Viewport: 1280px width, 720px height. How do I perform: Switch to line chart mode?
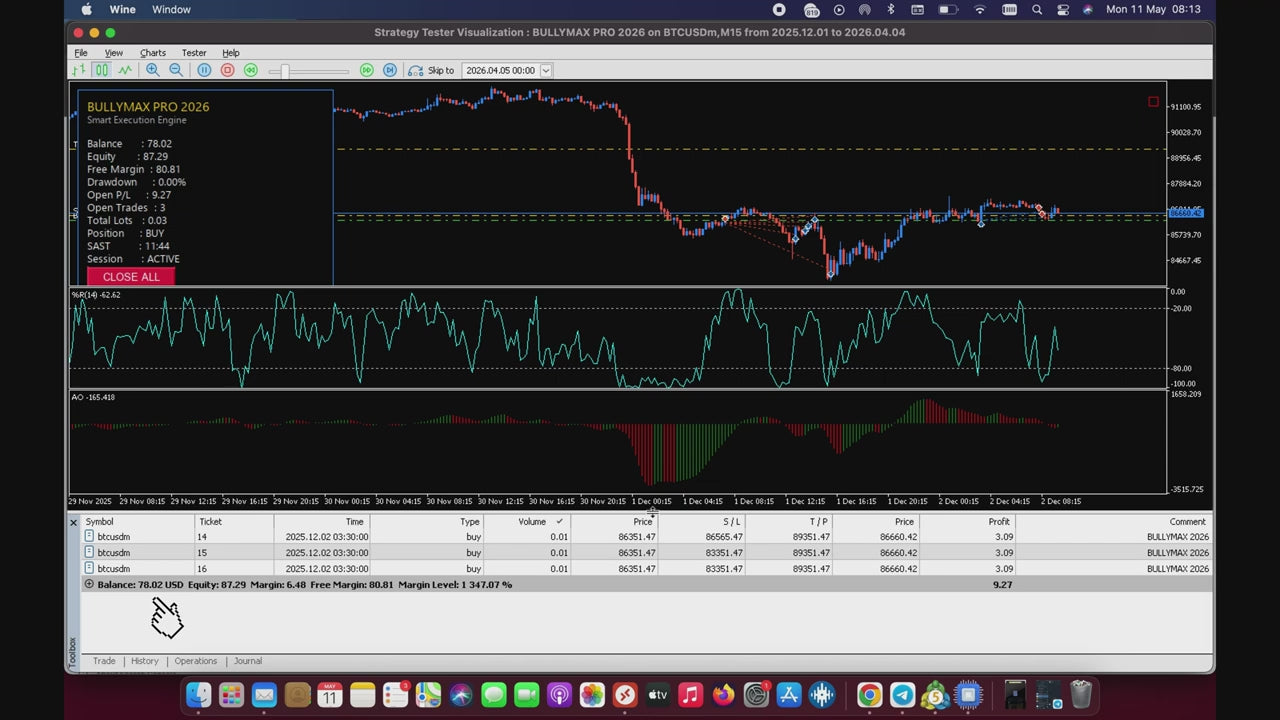[x=125, y=70]
